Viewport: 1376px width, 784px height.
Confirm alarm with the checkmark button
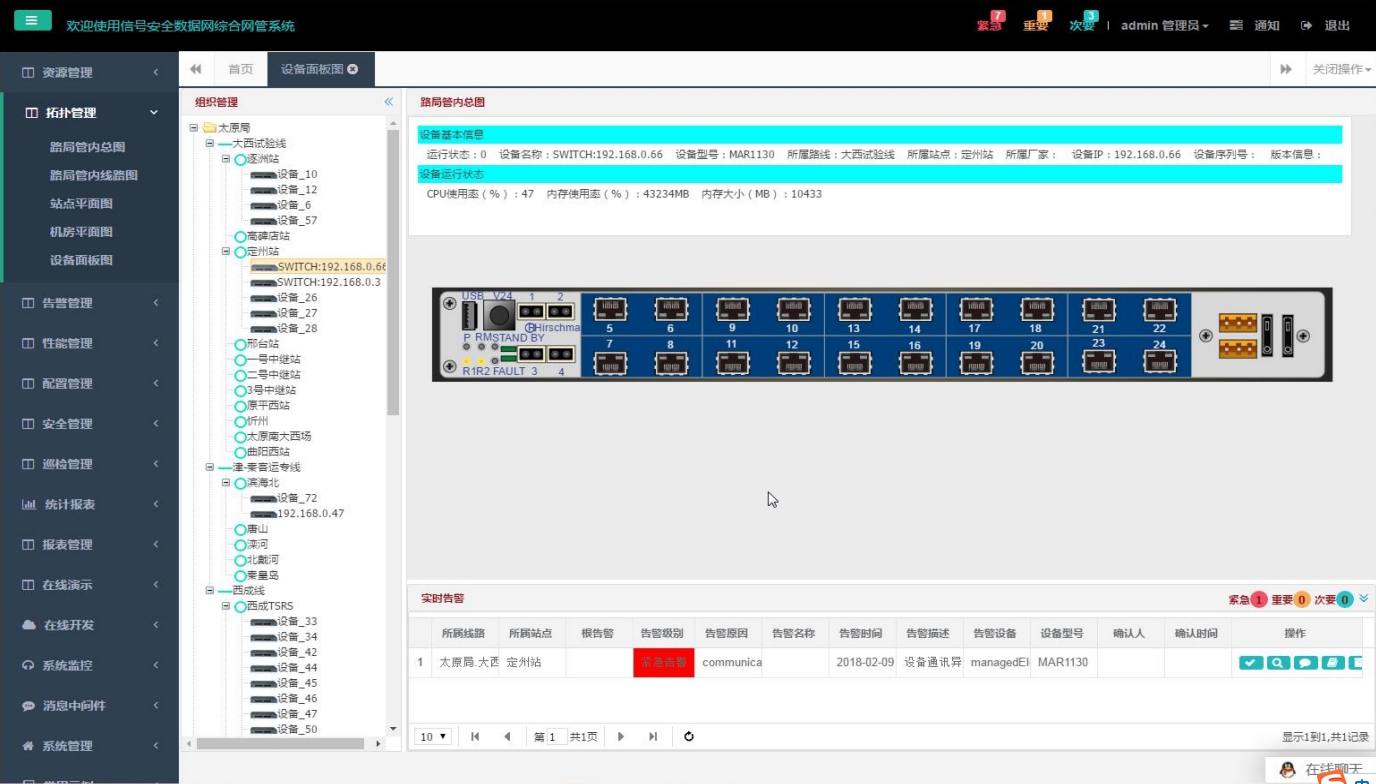point(1251,662)
